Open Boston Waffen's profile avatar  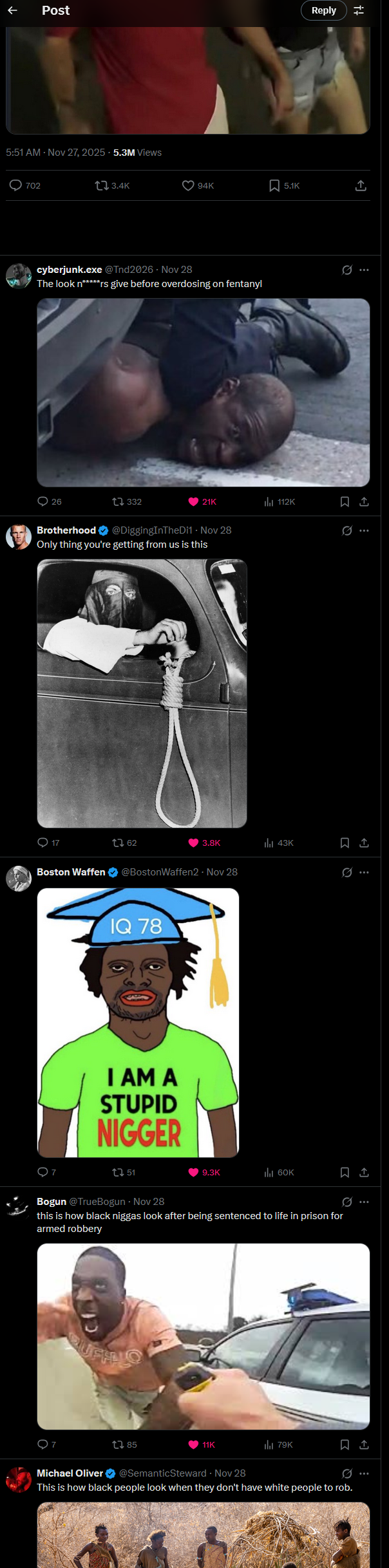point(19,879)
